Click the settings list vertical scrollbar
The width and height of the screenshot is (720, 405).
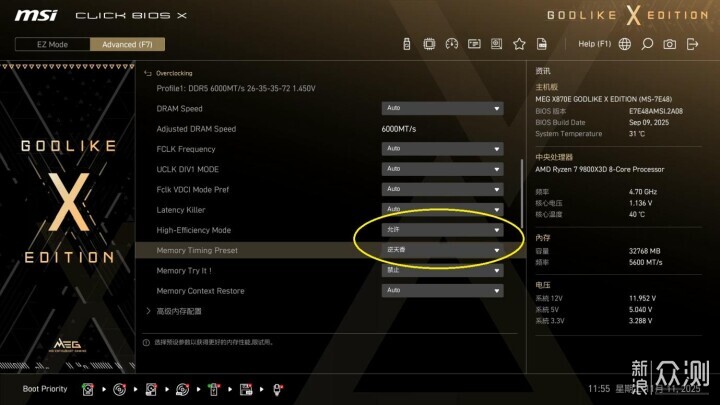(522, 193)
